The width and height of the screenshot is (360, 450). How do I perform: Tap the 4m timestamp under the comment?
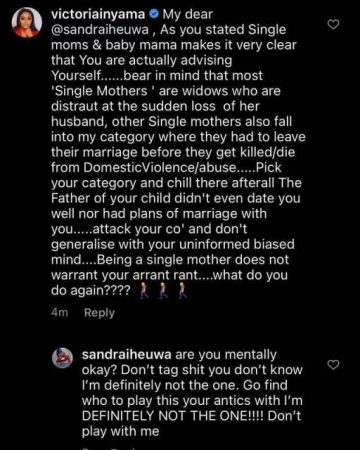click(60, 313)
